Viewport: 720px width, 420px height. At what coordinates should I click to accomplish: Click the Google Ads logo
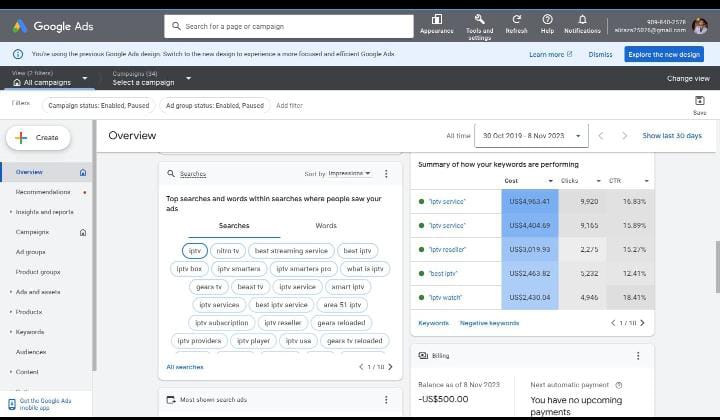tap(19, 26)
